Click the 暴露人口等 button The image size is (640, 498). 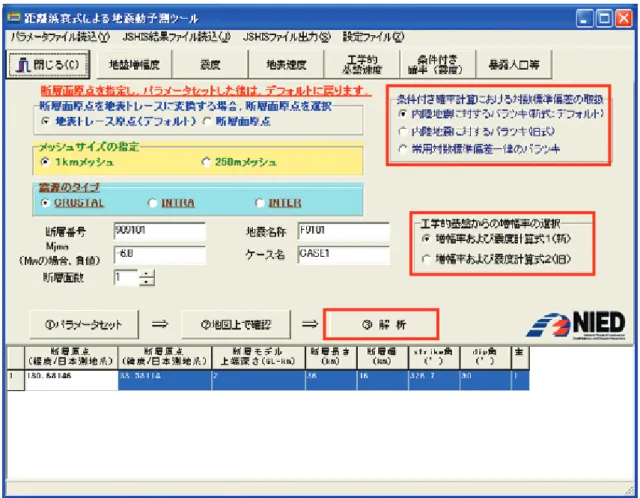click(514, 64)
